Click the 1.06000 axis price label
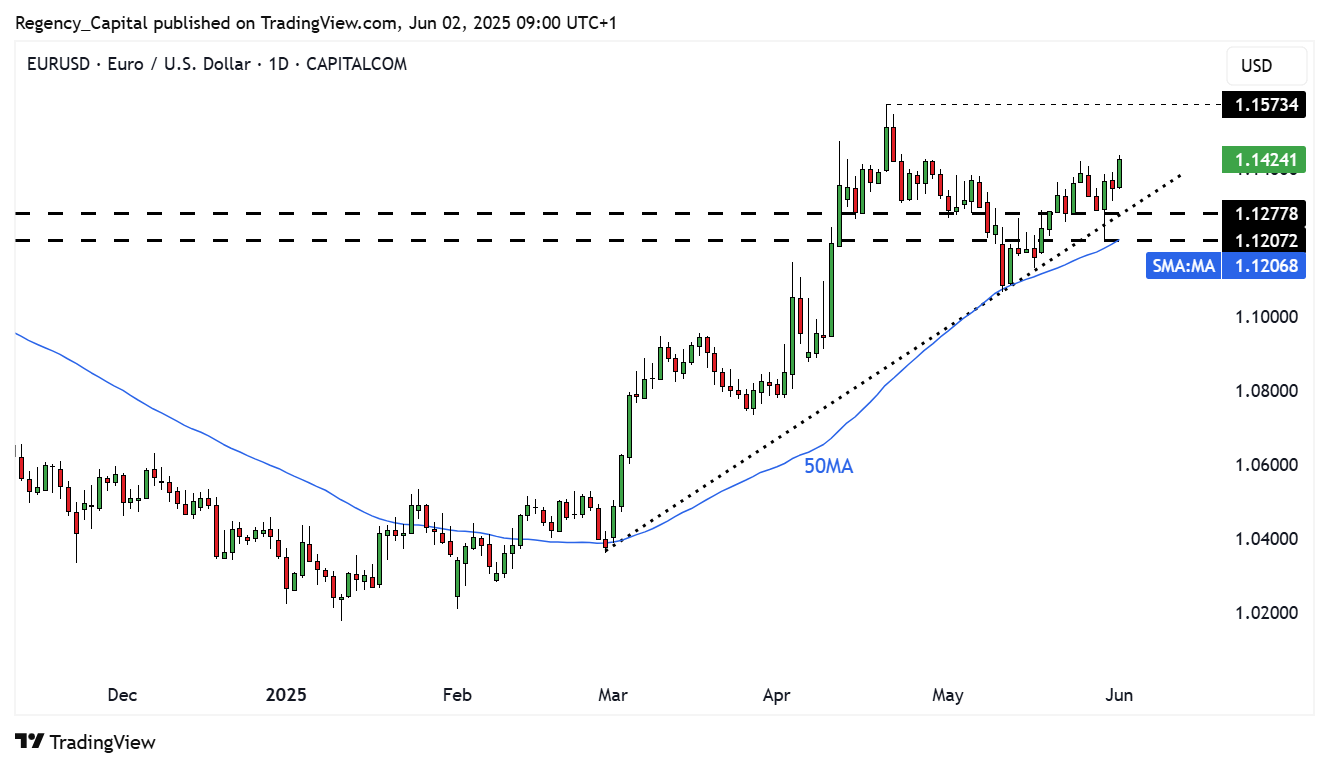 pos(1266,465)
